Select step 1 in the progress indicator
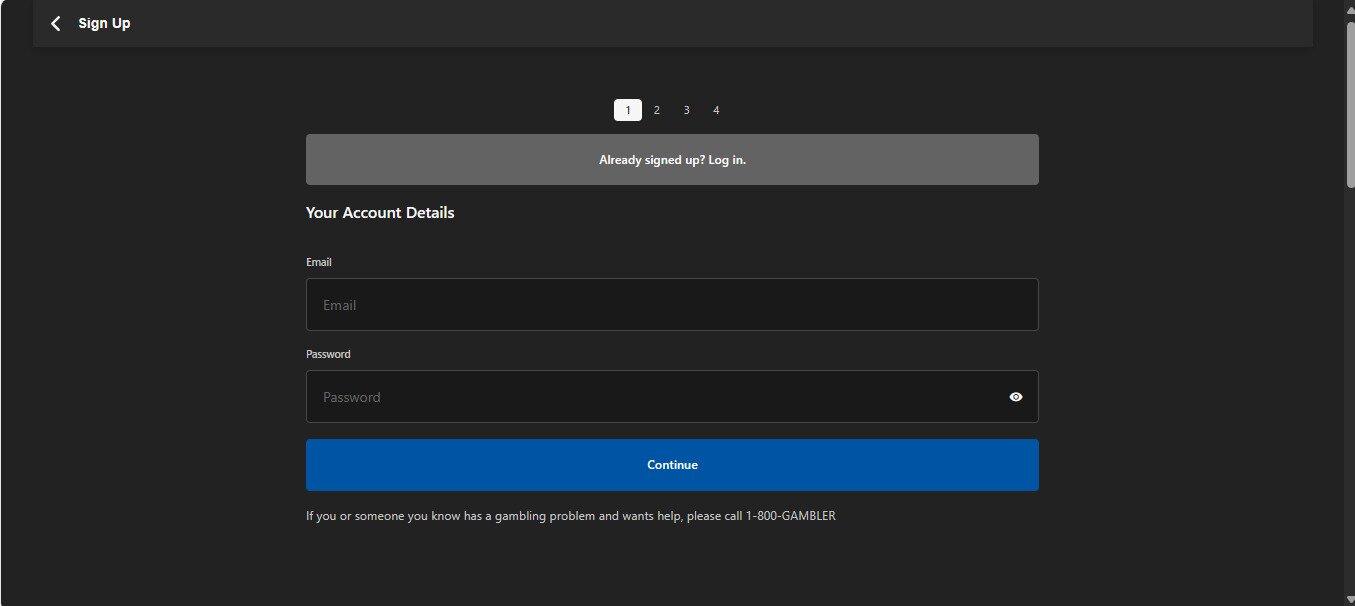Image resolution: width=1355 pixels, height=606 pixels. click(x=628, y=110)
